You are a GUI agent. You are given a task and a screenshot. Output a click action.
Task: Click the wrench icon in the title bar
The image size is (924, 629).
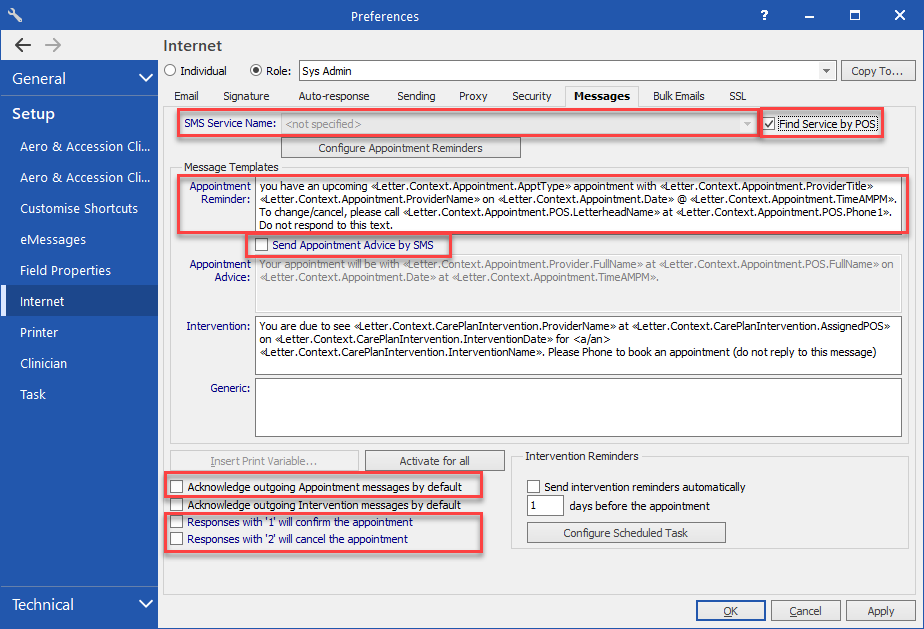click(x=15, y=15)
